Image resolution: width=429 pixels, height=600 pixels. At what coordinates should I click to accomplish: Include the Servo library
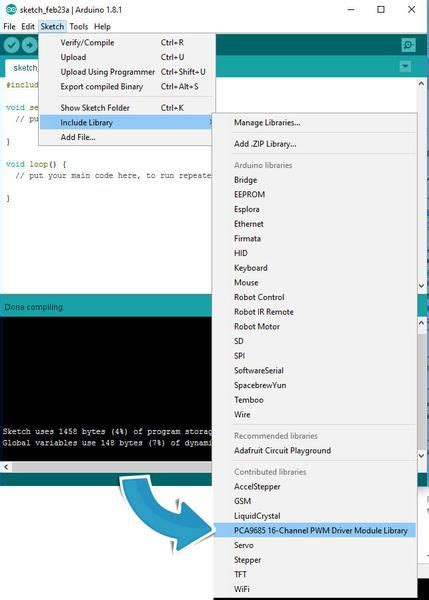tap(315, 545)
